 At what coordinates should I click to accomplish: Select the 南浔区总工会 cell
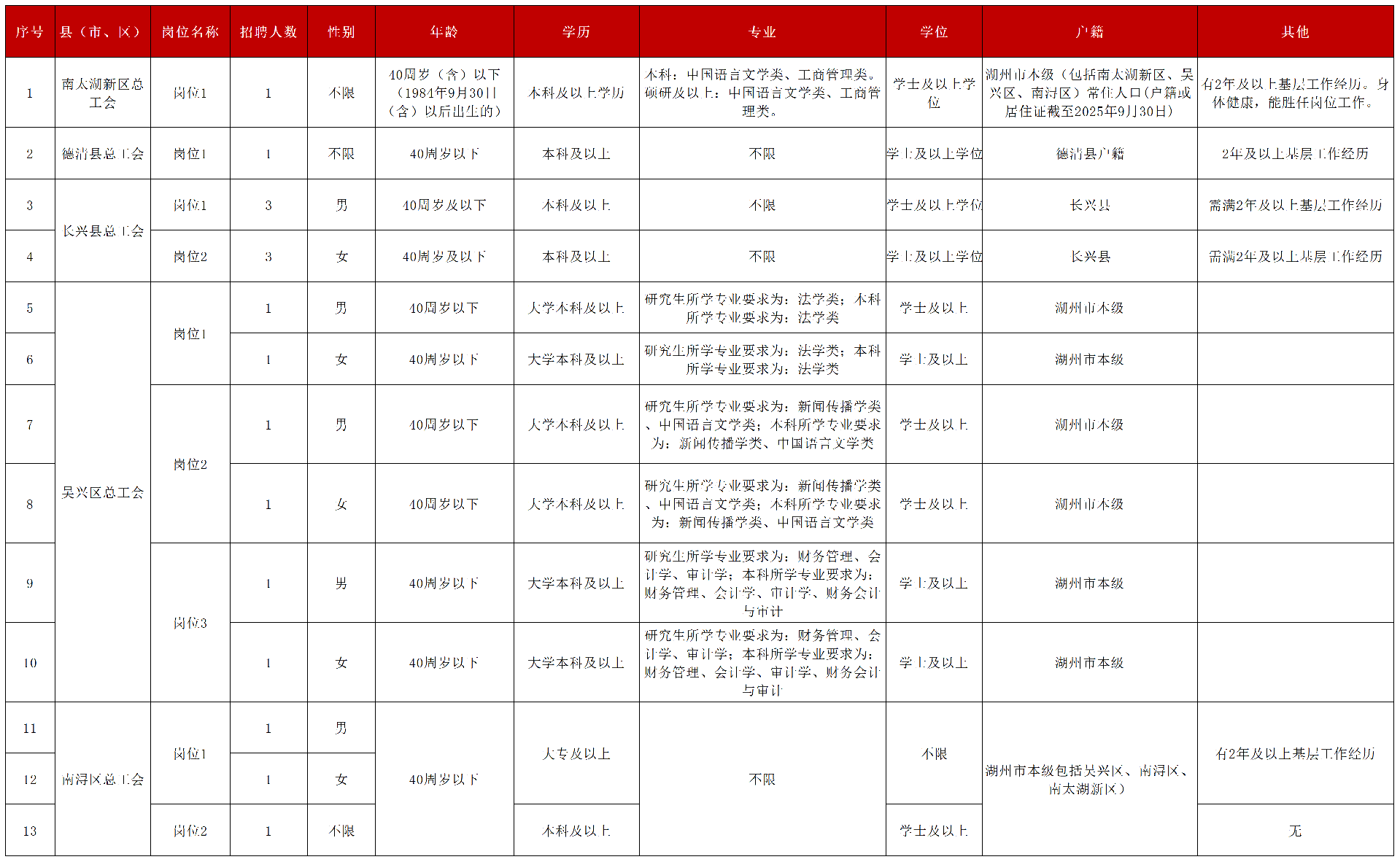(x=103, y=779)
